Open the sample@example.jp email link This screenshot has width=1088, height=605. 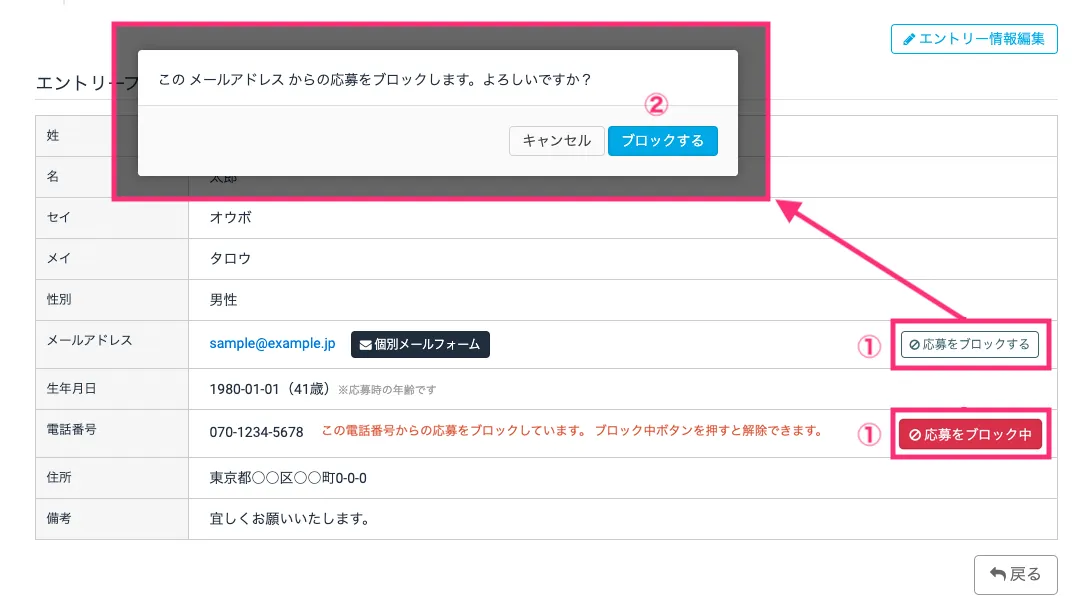click(272, 343)
